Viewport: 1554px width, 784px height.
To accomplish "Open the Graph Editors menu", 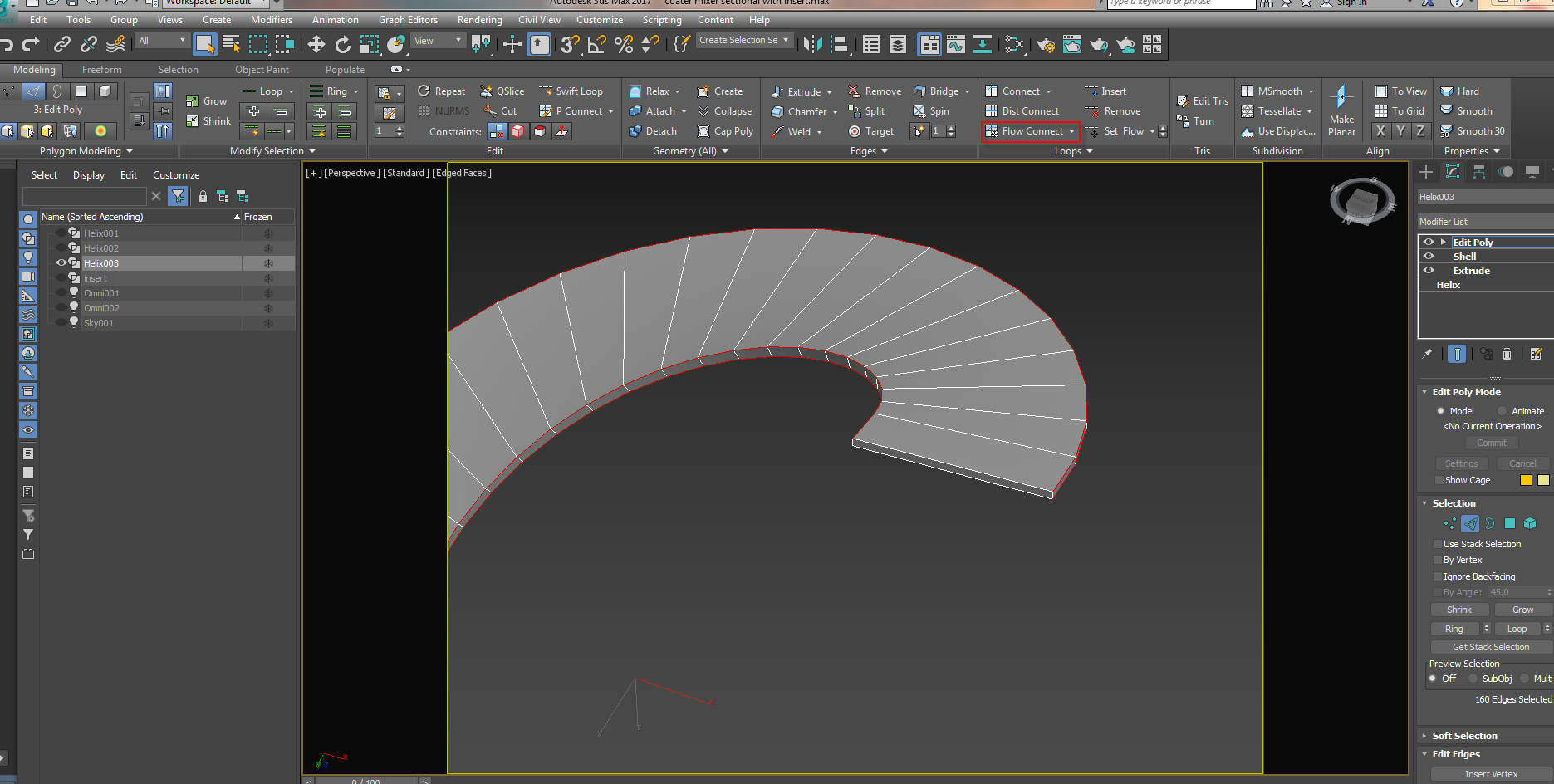I will tap(408, 19).
